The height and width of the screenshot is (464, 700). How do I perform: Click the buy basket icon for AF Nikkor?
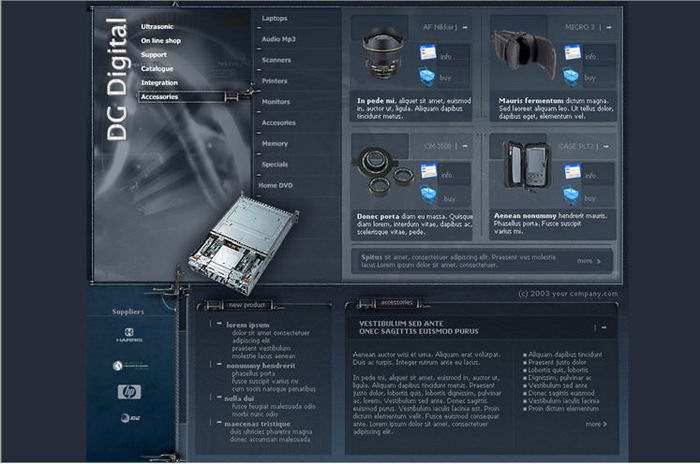[x=428, y=76]
